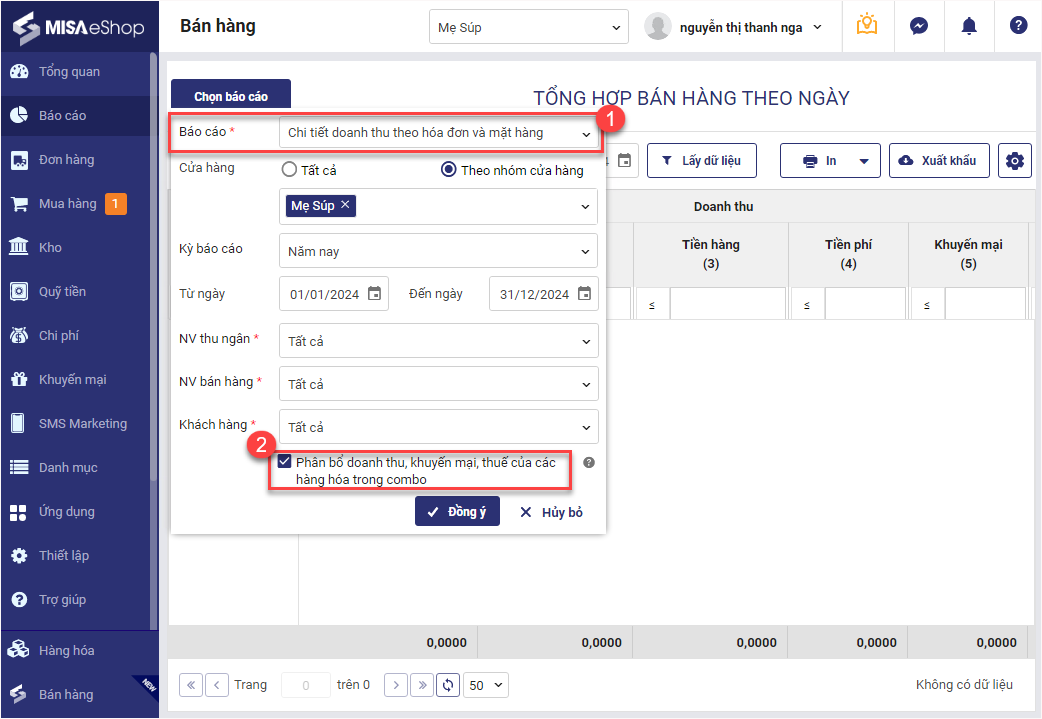Open Từ ngày calendar picker icon
Viewport: 1042px width, 719px height.
click(x=375, y=294)
